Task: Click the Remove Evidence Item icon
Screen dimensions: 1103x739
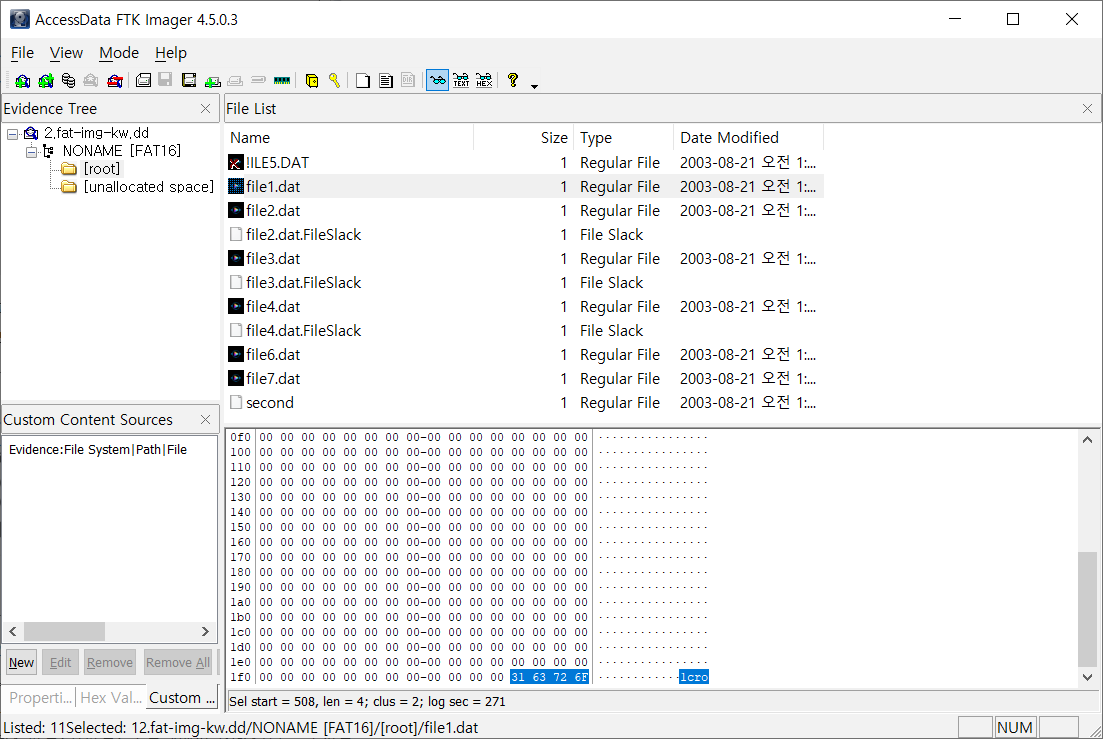Action: point(91,81)
